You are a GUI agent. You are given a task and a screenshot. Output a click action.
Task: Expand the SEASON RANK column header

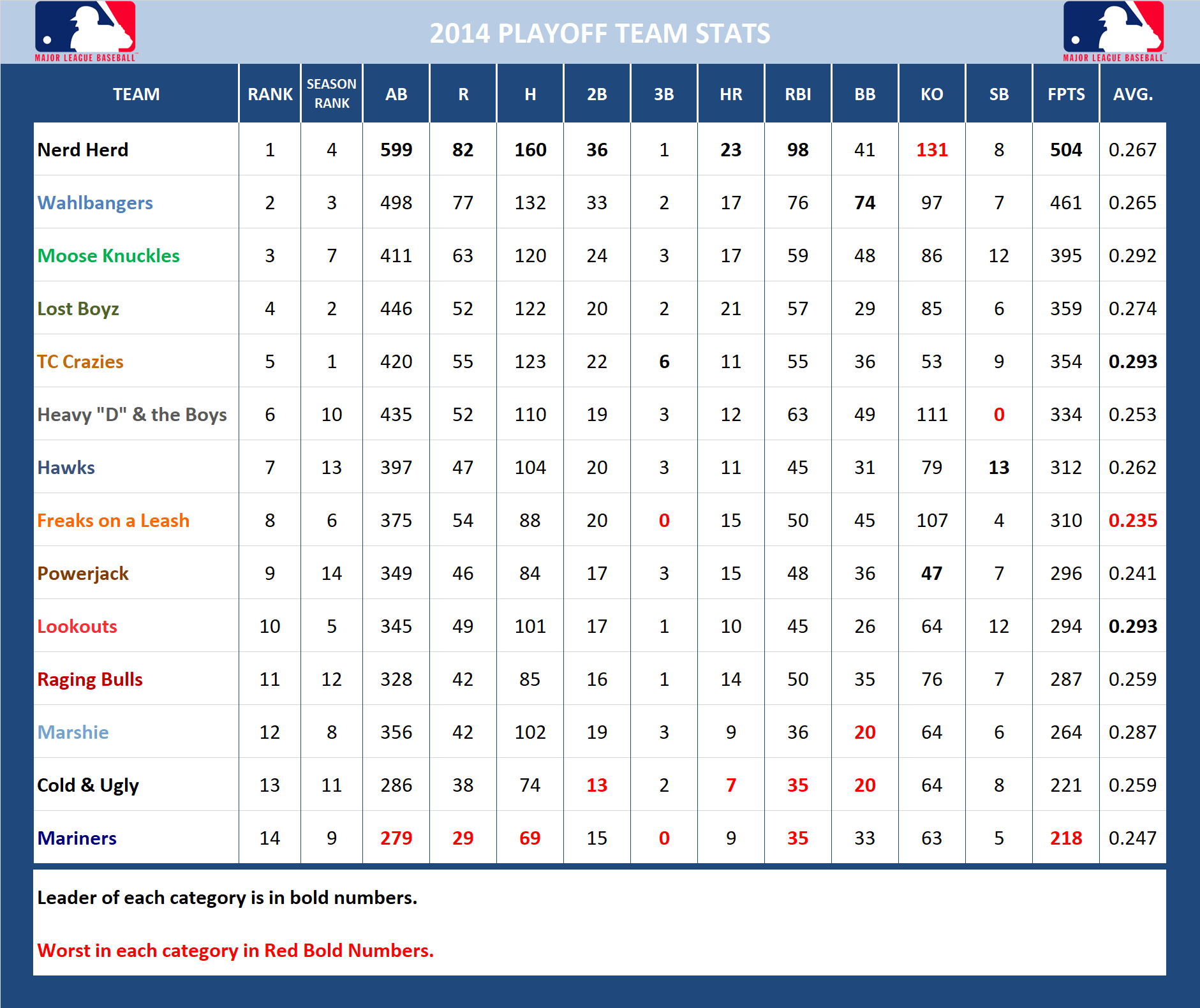coord(331,94)
